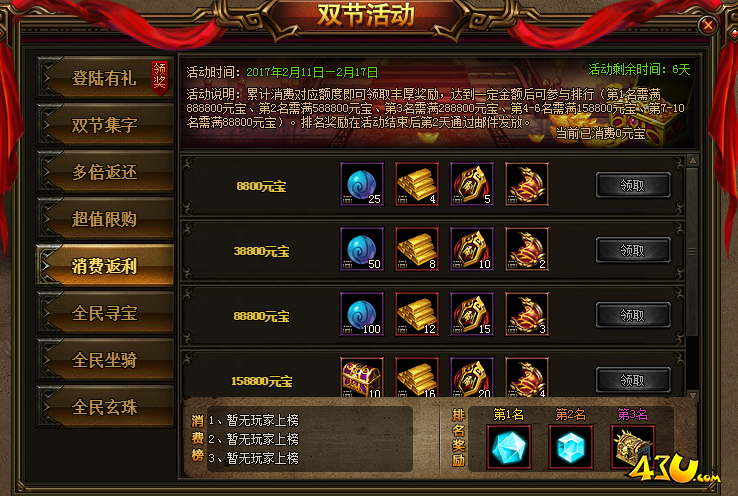The image size is (738, 496).
Task: Click 领取 for the 158800元宝 tier
Action: pos(633,380)
